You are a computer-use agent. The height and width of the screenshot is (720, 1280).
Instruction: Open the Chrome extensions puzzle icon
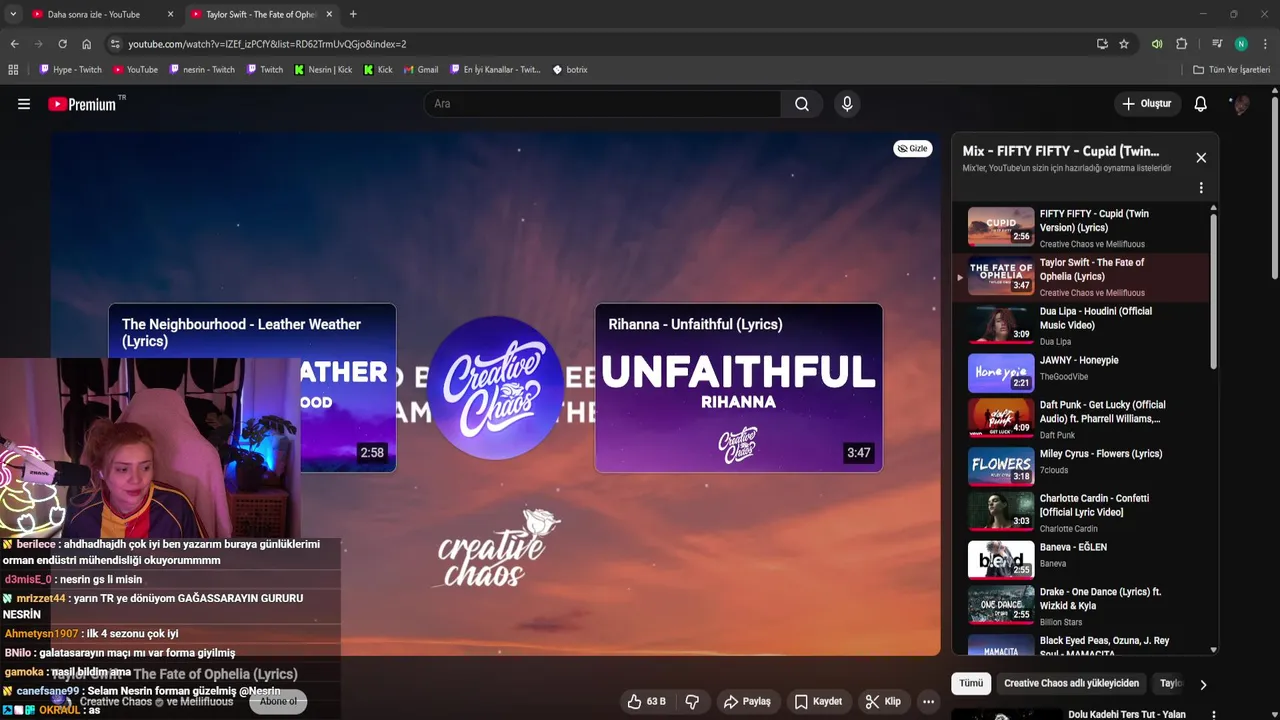tap(1182, 44)
